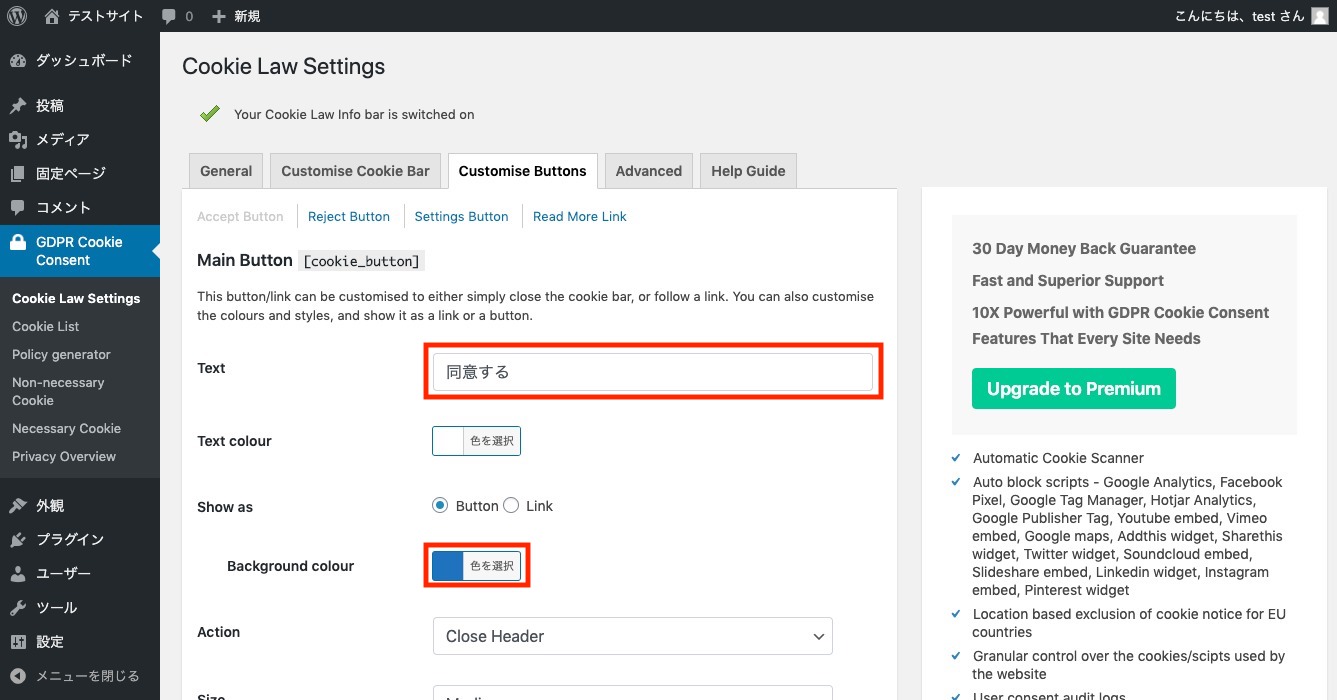Click the plus icon for 新規

tap(219, 16)
